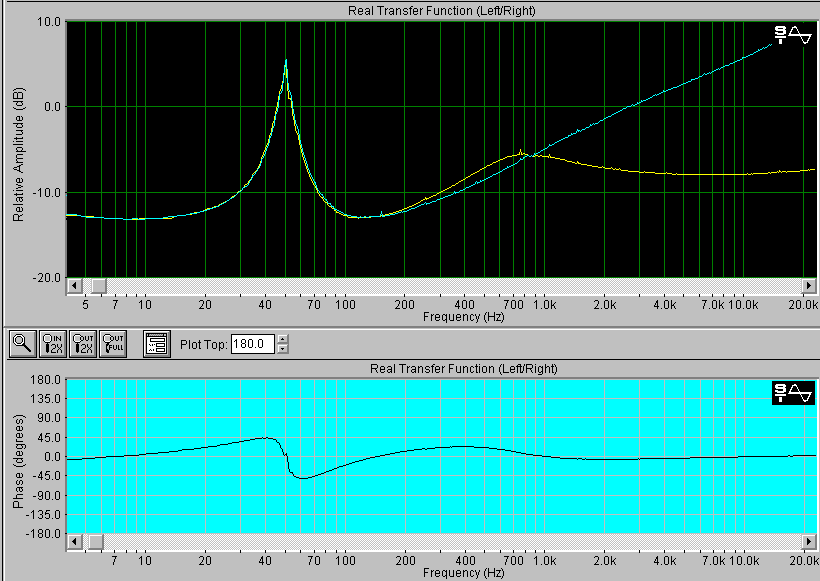This screenshot has height=581, width=820.
Task: Increase Plot Top with up stepper arrow
Action: point(282,339)
